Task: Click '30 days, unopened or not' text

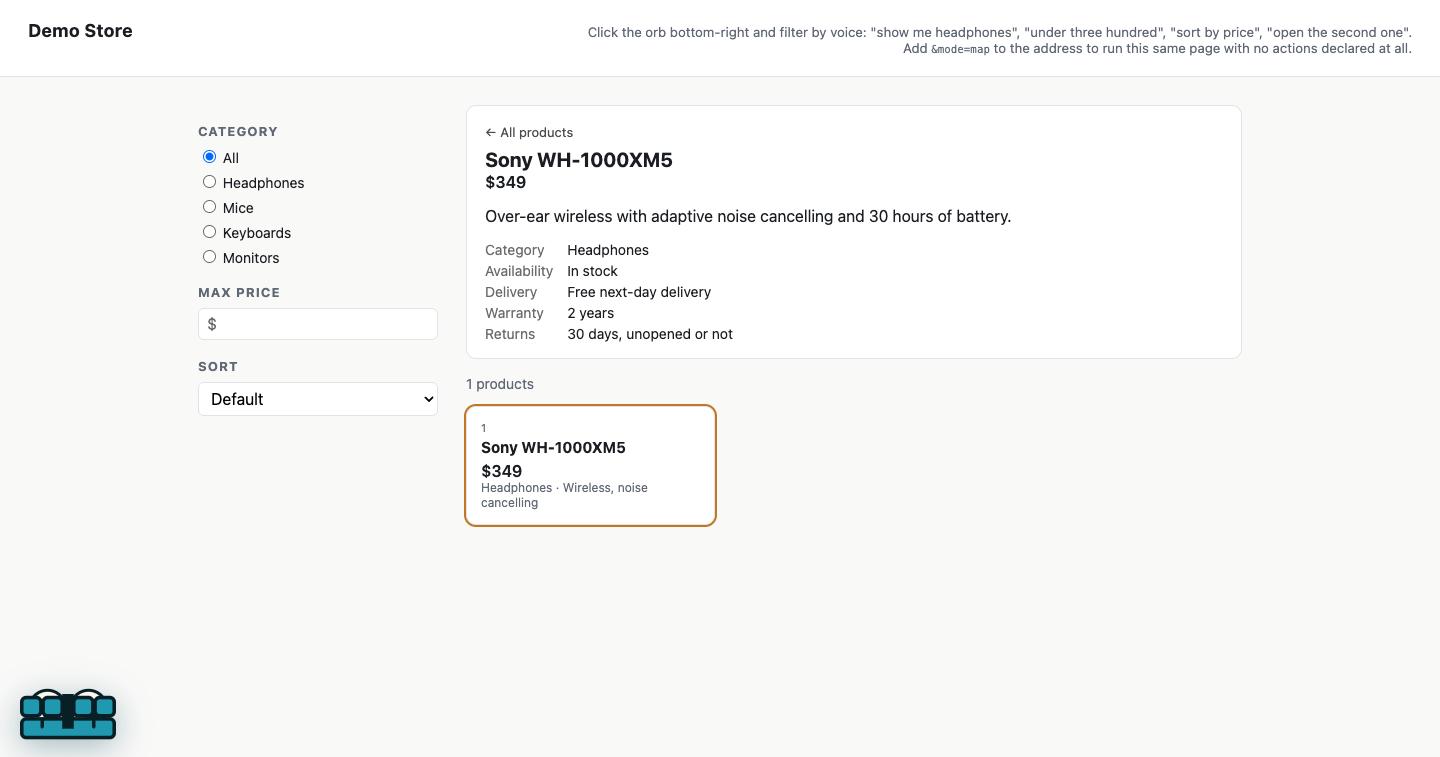Action: point(650,334)
